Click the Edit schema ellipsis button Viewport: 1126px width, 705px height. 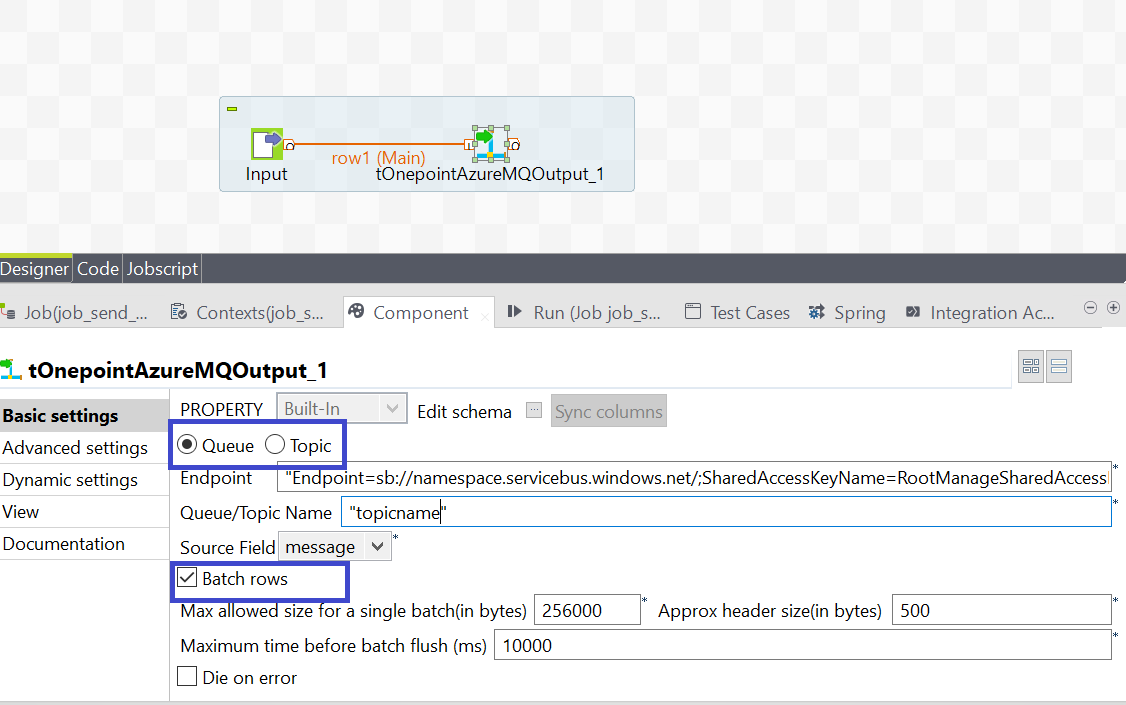534,411
